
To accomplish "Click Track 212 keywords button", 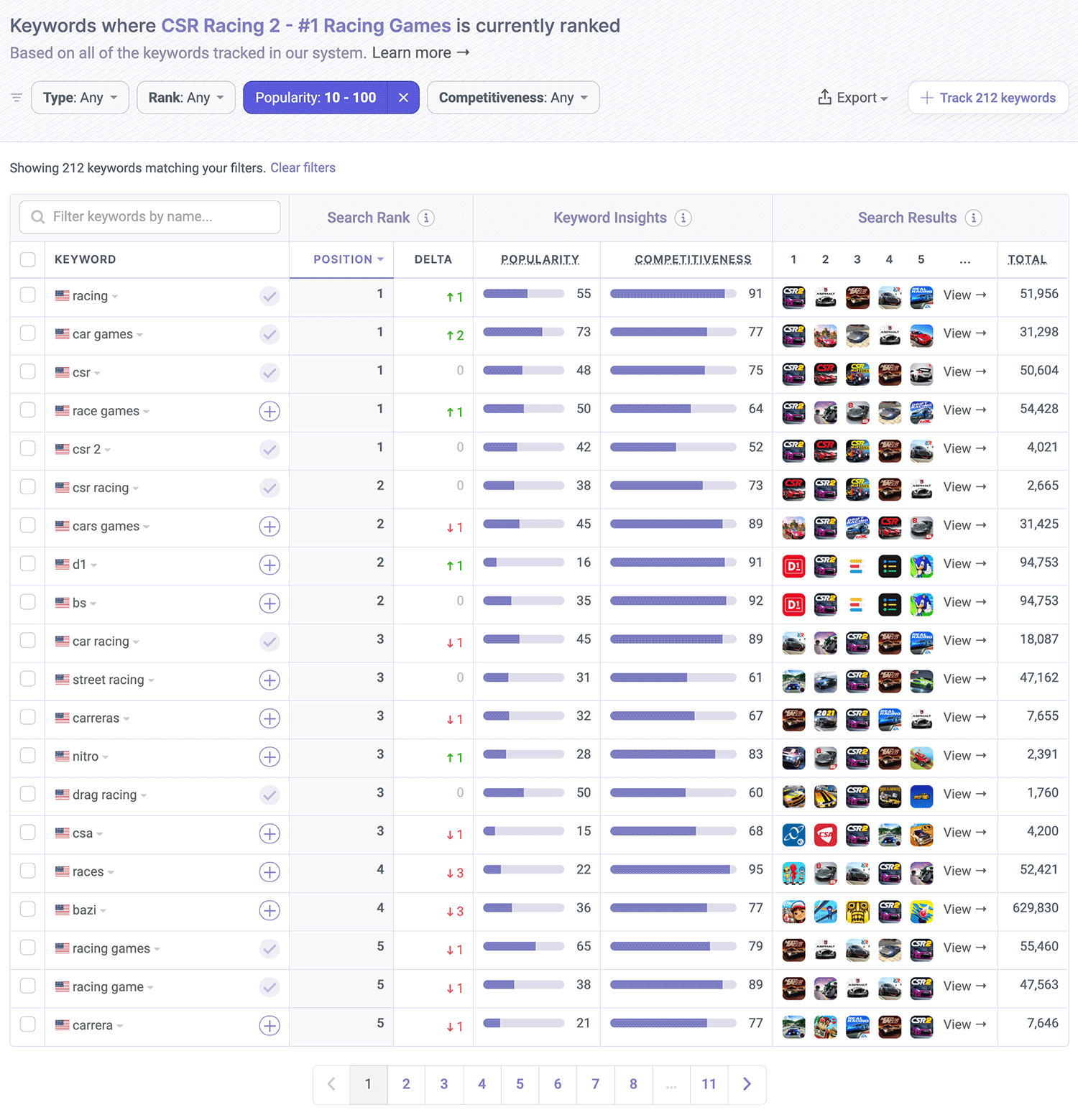I will 988,98.
